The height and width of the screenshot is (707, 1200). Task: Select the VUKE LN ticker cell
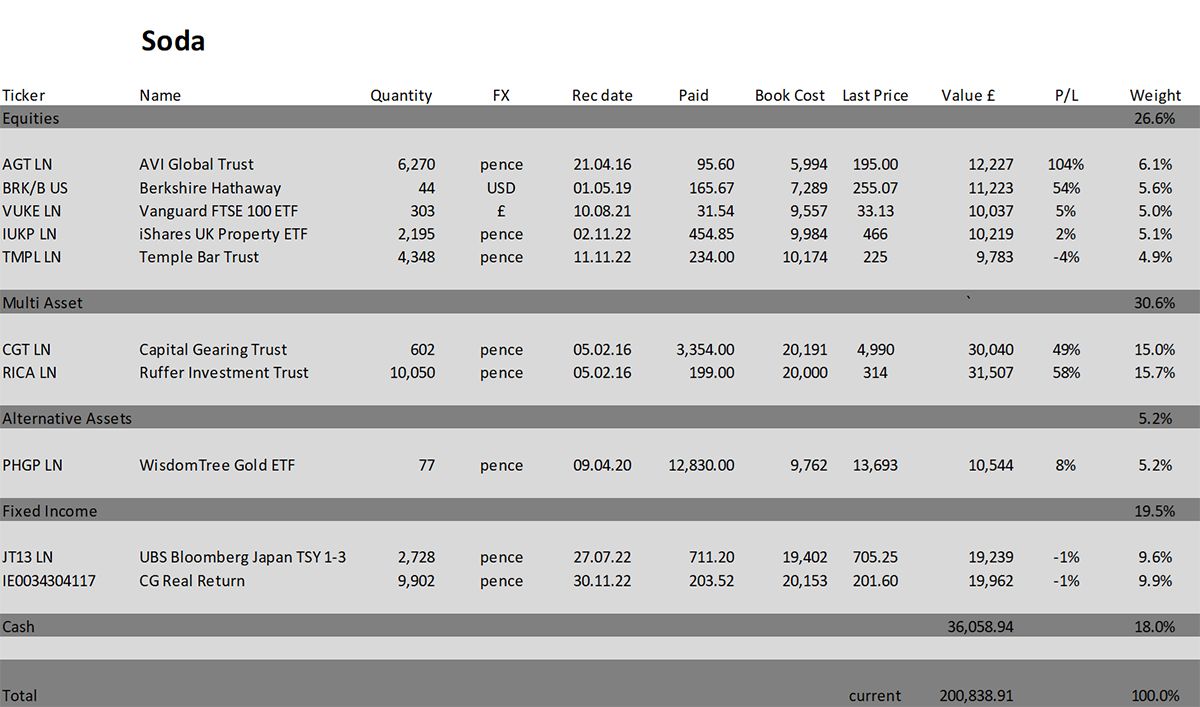32,211
